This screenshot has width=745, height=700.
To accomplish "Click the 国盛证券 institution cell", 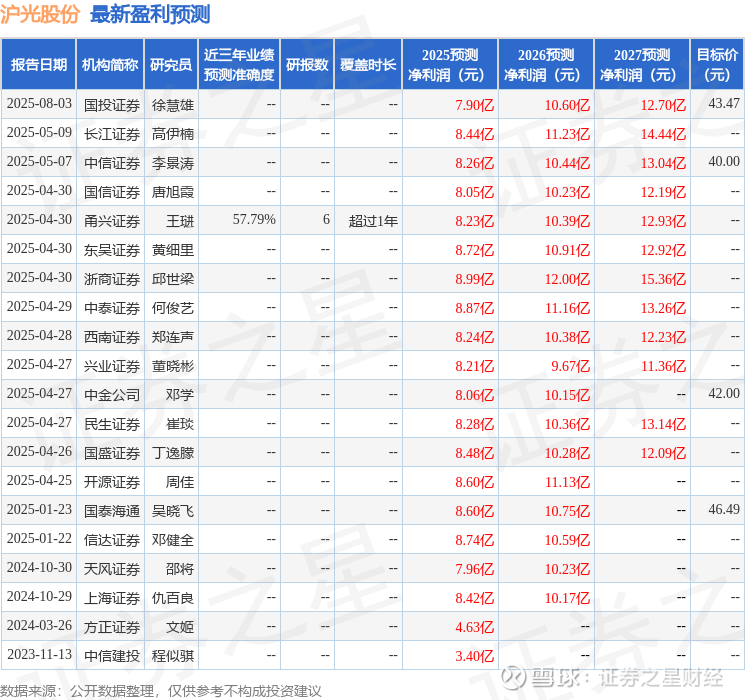I will click(112, 453).
